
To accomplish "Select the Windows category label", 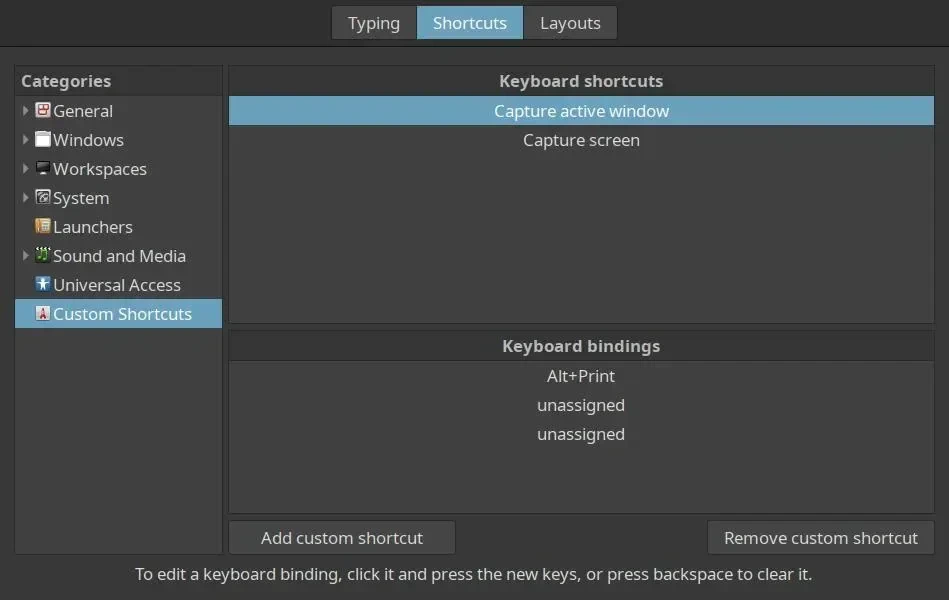I will tap(88, 140).
